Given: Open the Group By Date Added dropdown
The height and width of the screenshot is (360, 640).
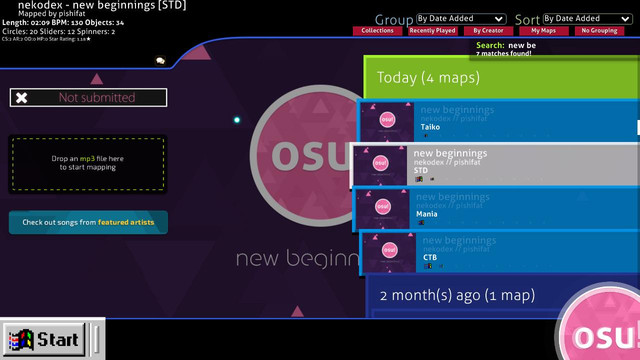Looking at the screenshot, I should 461,19.
